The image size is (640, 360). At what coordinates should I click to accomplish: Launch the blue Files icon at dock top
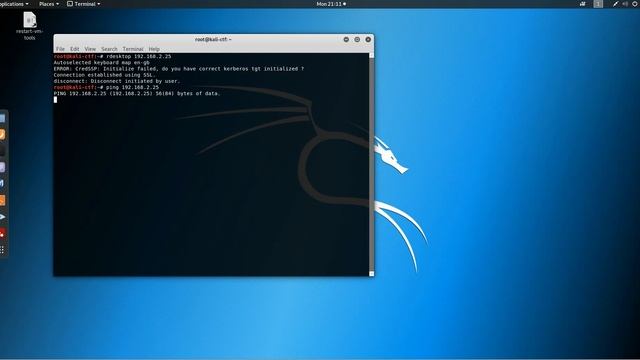[x=2, y=118]
